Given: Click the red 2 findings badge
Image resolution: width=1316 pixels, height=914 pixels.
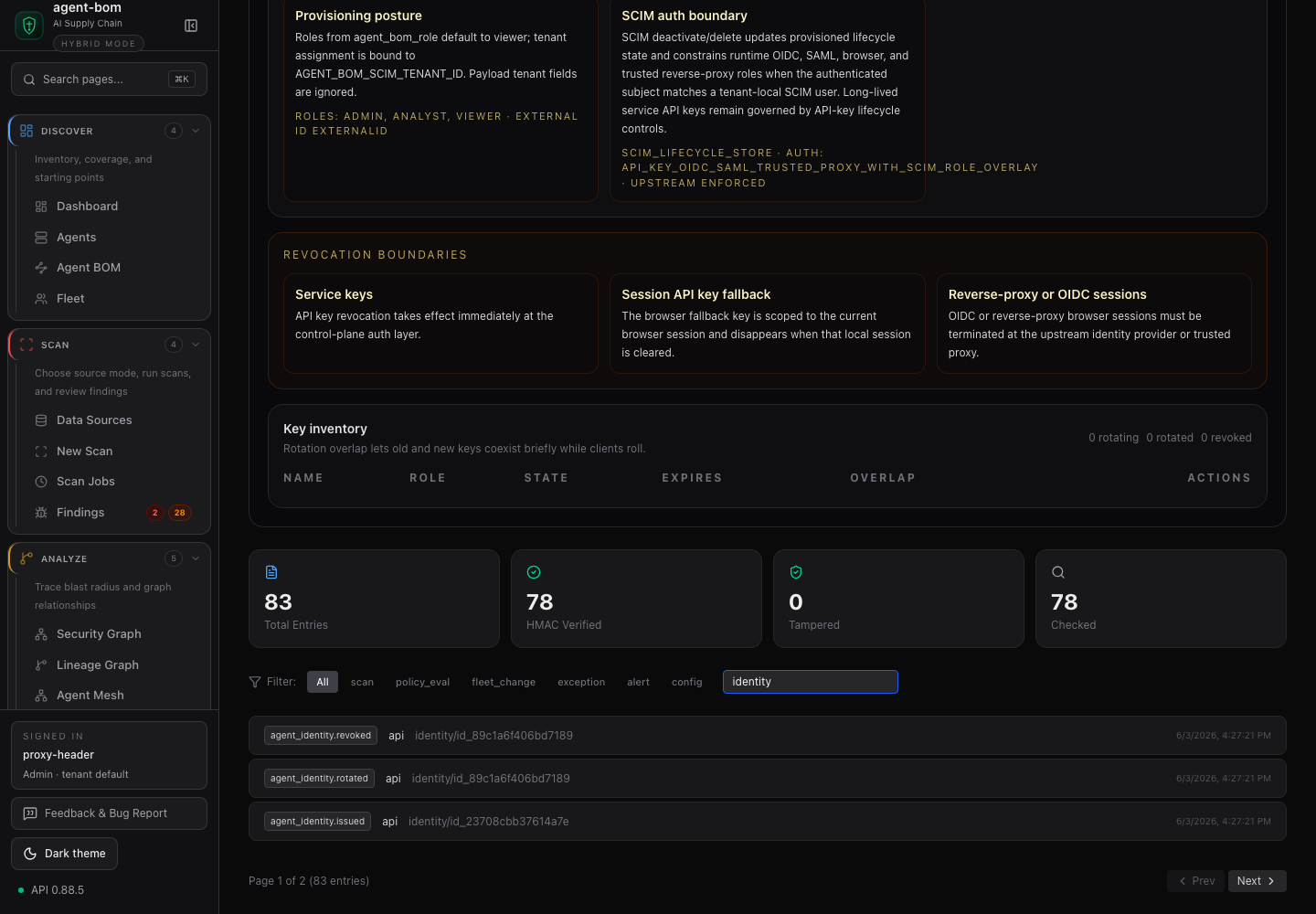Looking at the screenshot, I should pyautogui.click(x=155, y=513).
